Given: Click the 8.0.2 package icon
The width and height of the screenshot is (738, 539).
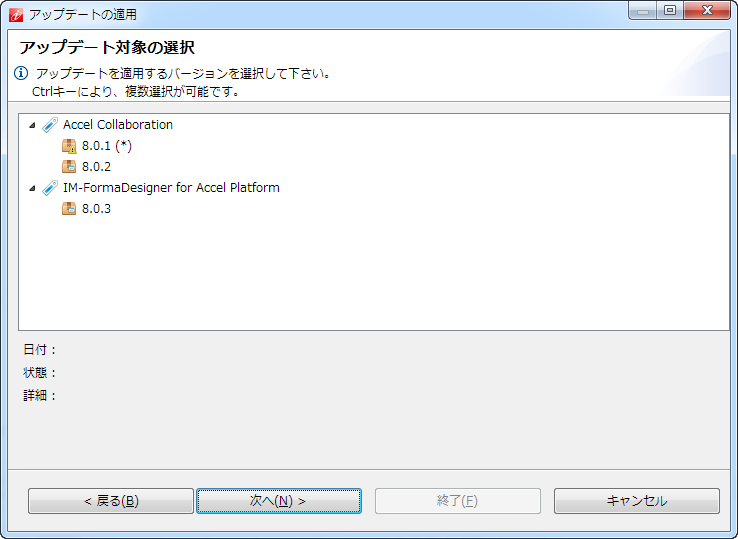Looking at the screenshot, I should click(69, 167).
